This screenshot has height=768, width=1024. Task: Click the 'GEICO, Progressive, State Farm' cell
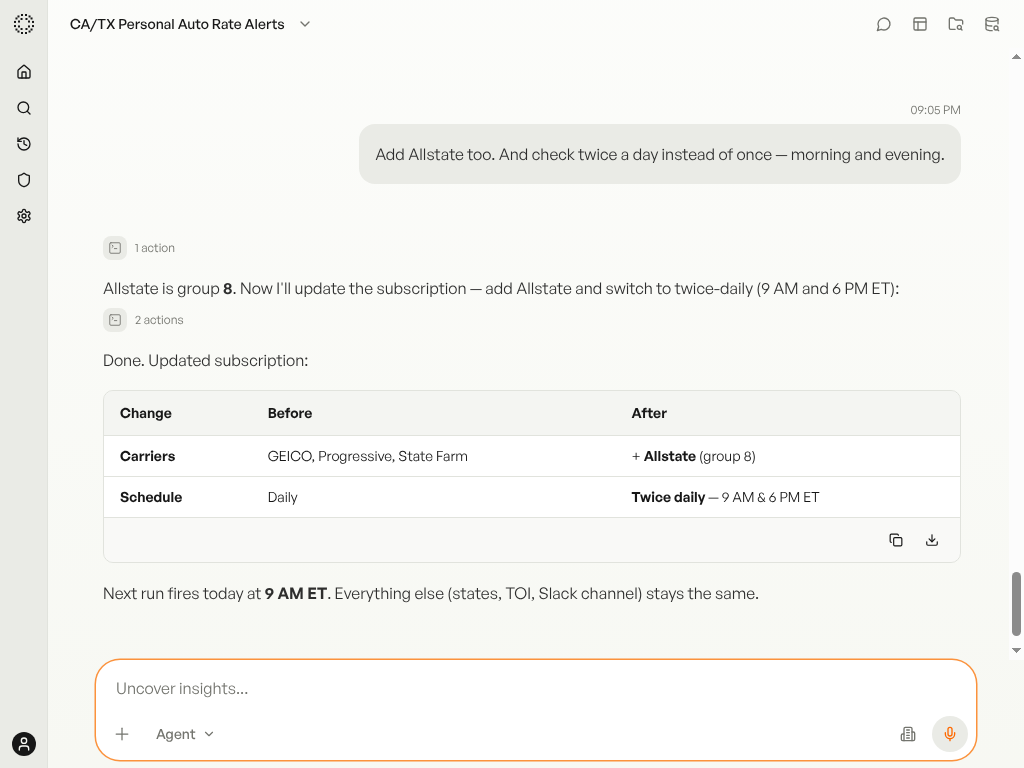click(x=368, y=456)
